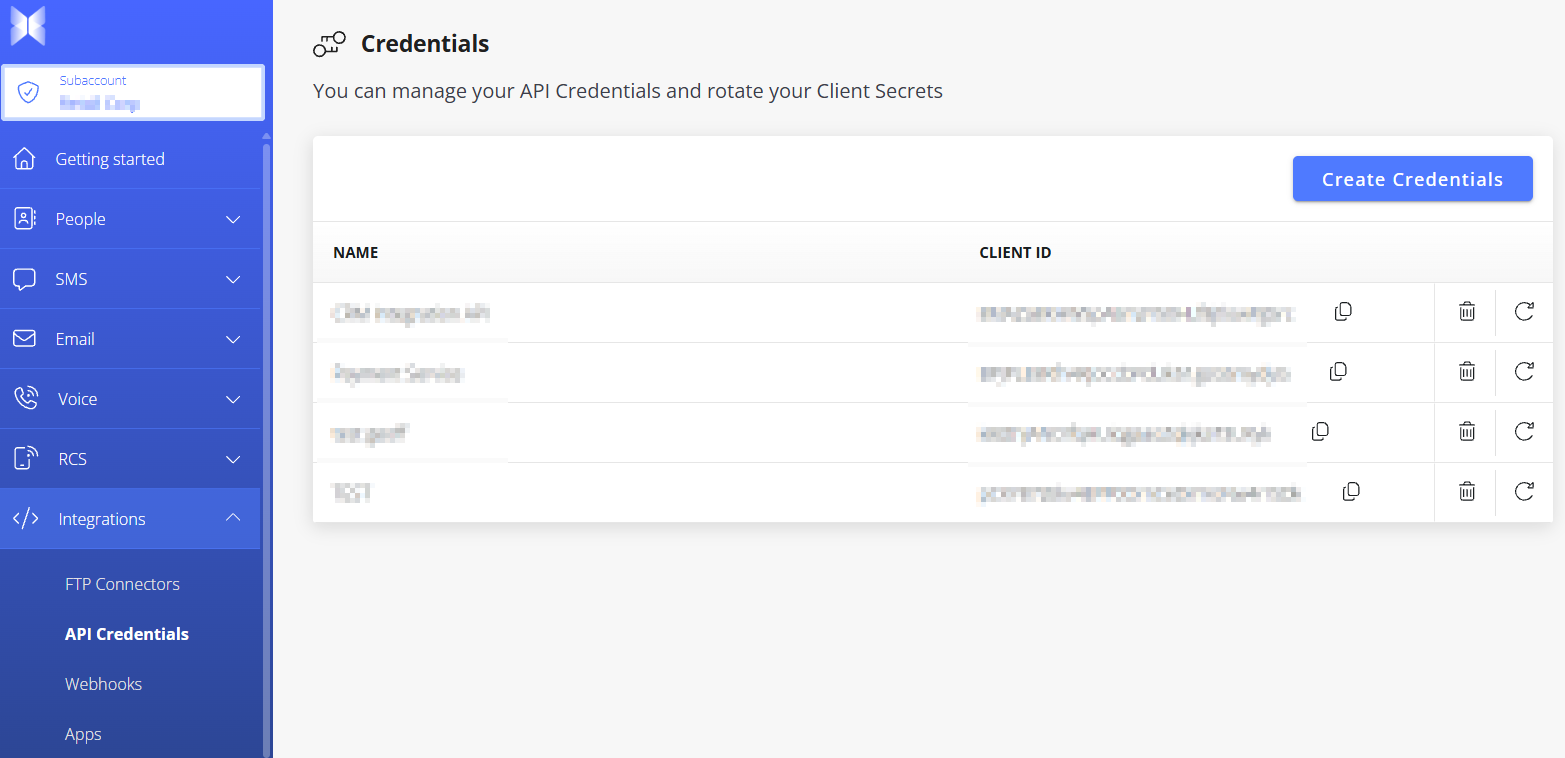Image resolution: width=1565 pixels, height=758 pixels.
Task: Delete the second credential via trash icon
Action: [1466, 372]
